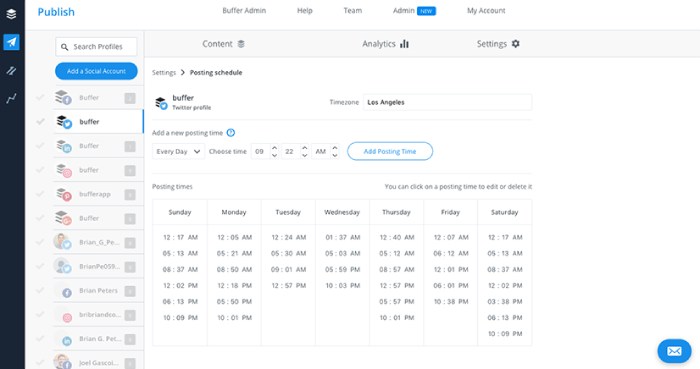Open the Analyze line chart icon in sidebar
The width and height of the screenshot is (700, 369).
[x=12, y=99]
